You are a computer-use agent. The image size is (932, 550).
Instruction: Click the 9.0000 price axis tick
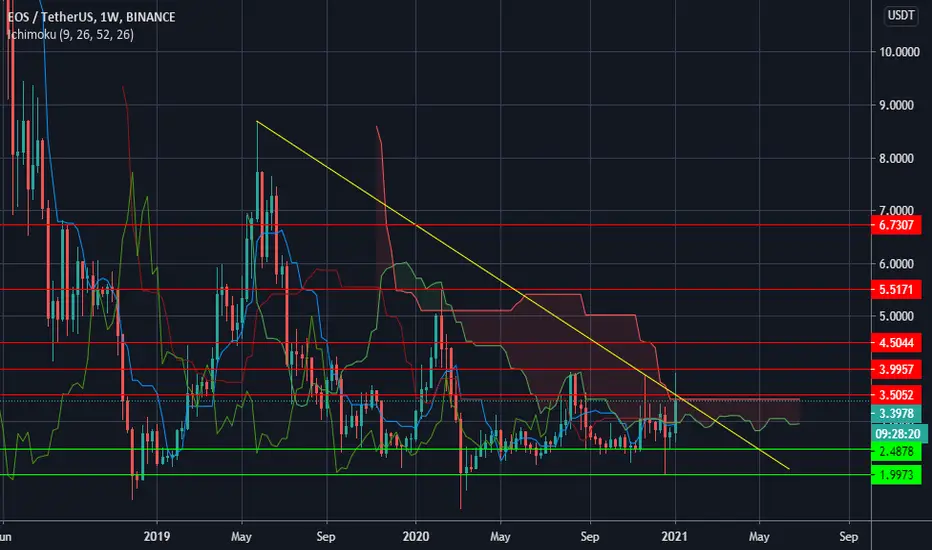pyautogui.click(x=896, y=105)
